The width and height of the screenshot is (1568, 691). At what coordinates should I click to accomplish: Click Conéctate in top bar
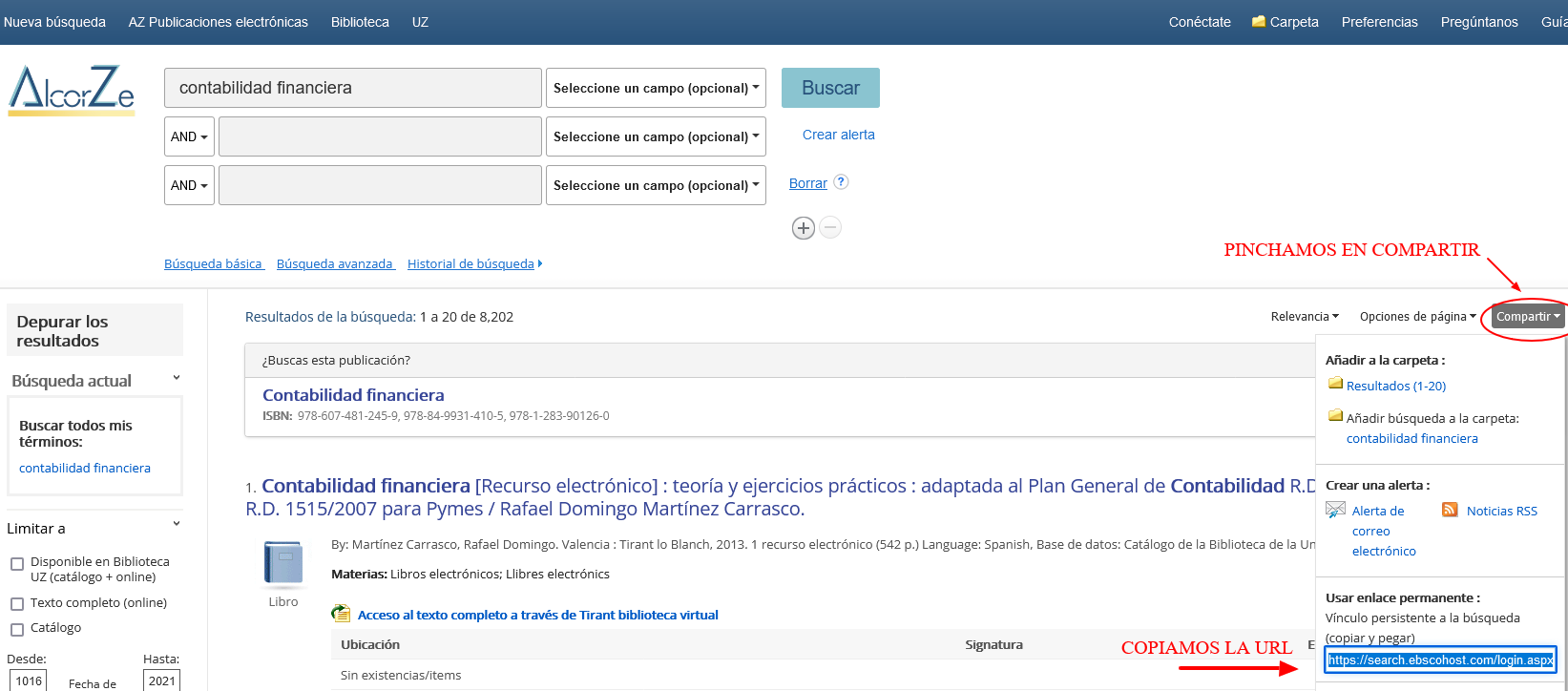pyautogui.click(x=1200, y=22)
